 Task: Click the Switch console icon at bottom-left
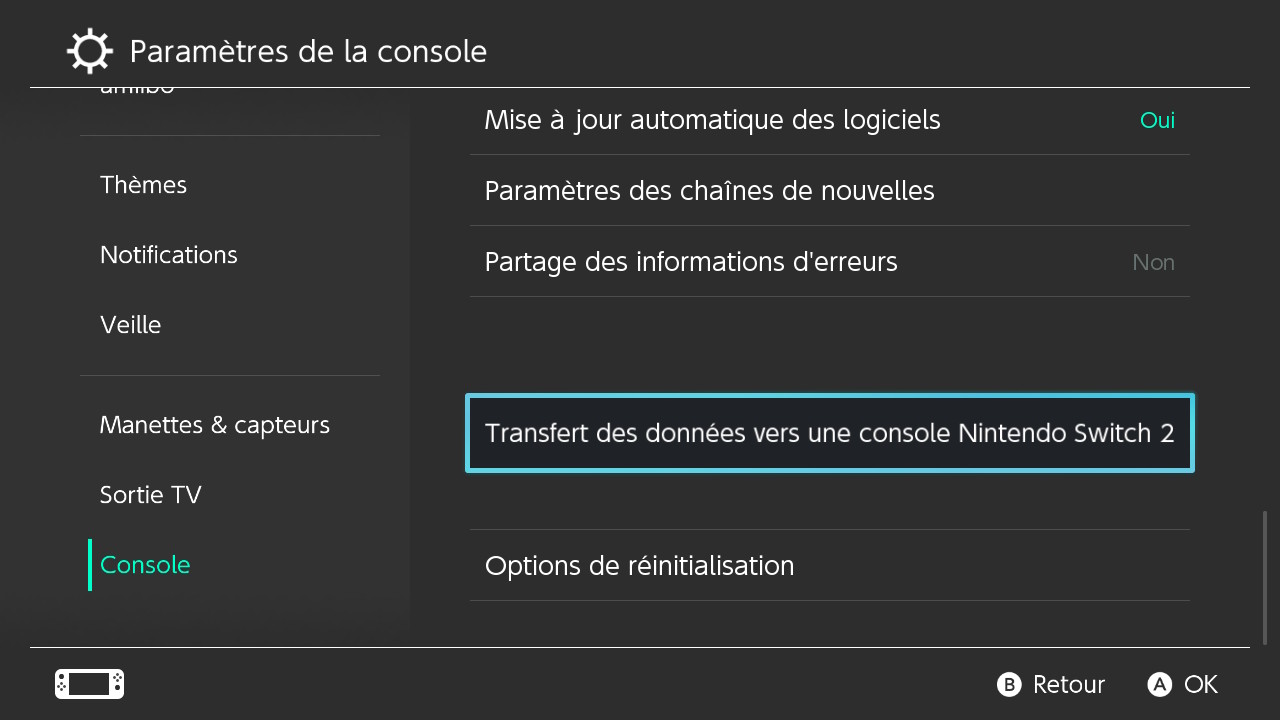(89, 684)
